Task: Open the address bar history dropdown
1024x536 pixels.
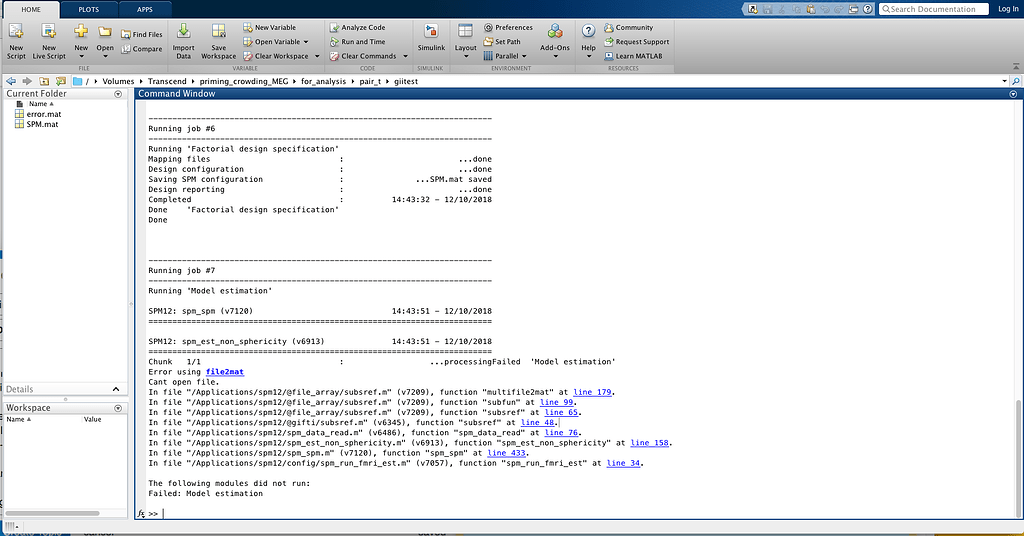Action: tap(1004, 82)
